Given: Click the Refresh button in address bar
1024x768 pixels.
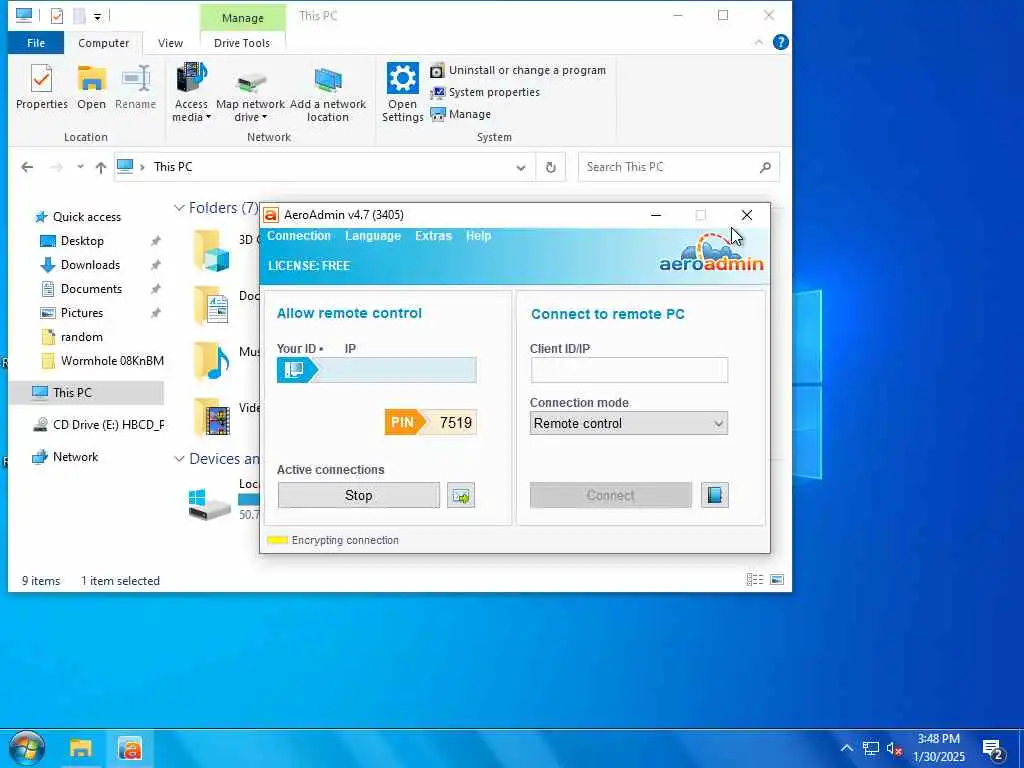Looking at the screenshot, I should point(551,167).
